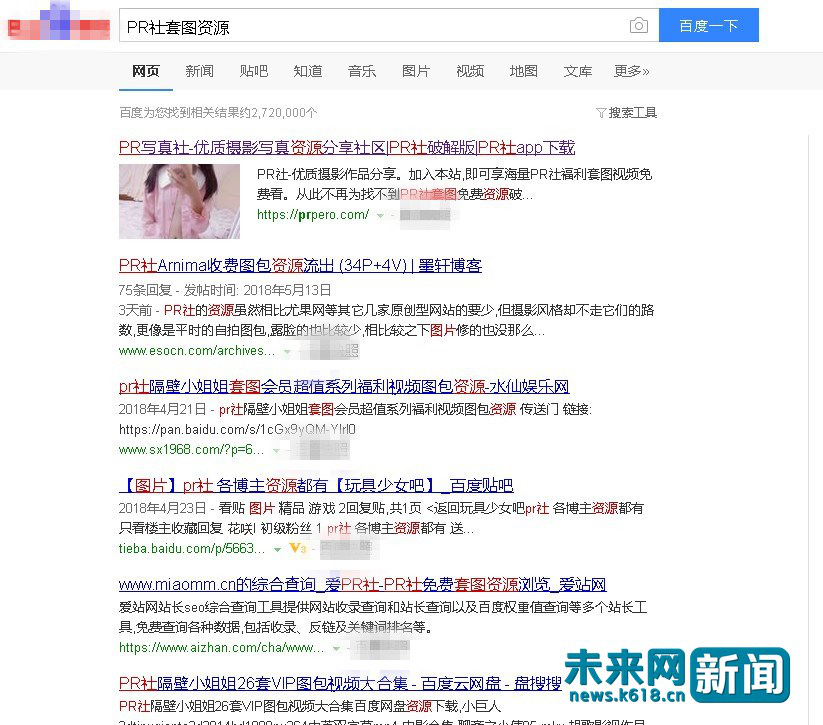This screenshot has height=725, width=823.
Task: Open the https://prpero.com/ URL
Action: (x=313, y=215)
